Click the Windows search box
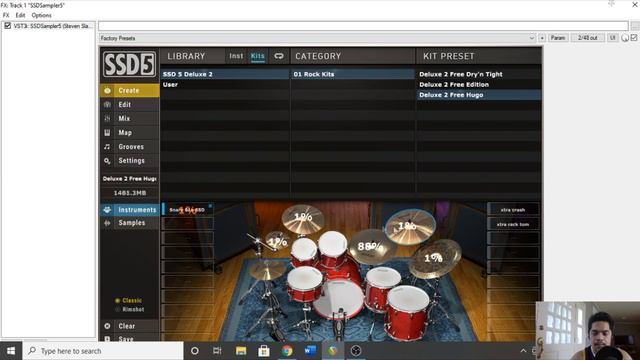Screen dimensions: 640x360 tap(103, 351)
